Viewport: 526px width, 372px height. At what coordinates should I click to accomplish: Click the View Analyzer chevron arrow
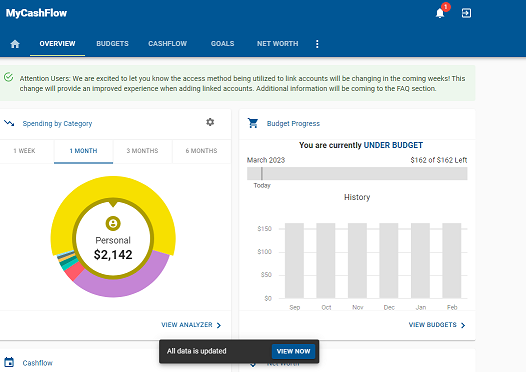[219, 325]
